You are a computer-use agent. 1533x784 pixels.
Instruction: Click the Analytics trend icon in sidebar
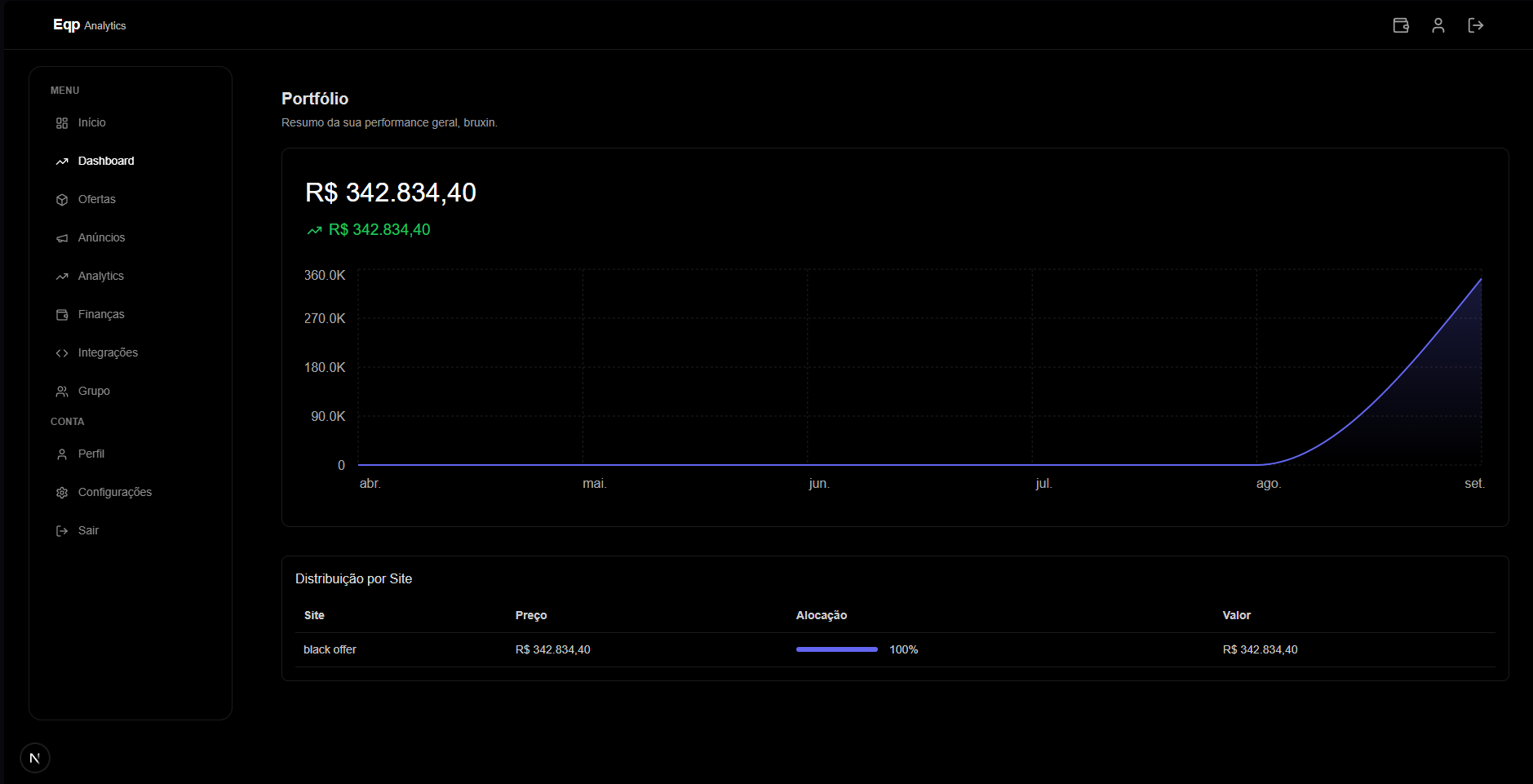62,277
